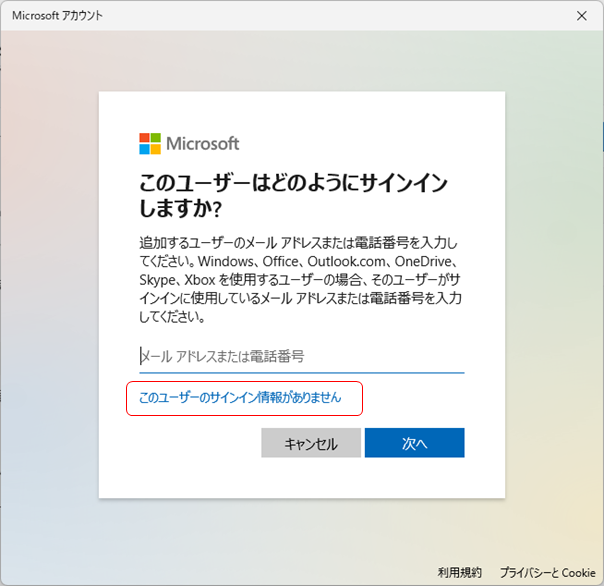Screen dimensions: 604x586
Task: Open このユーザーのサインイン情報がありません link
Action: 240,397
